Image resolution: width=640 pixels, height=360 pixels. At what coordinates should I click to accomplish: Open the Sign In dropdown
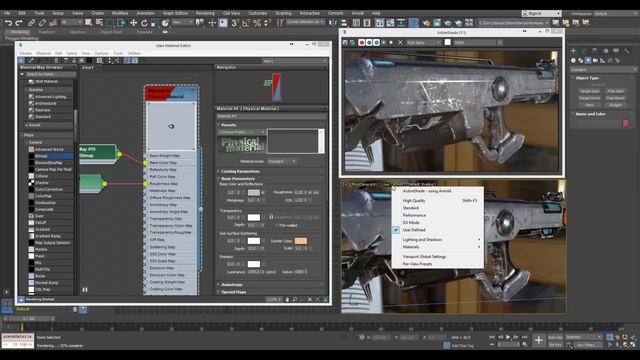[541, 13]
